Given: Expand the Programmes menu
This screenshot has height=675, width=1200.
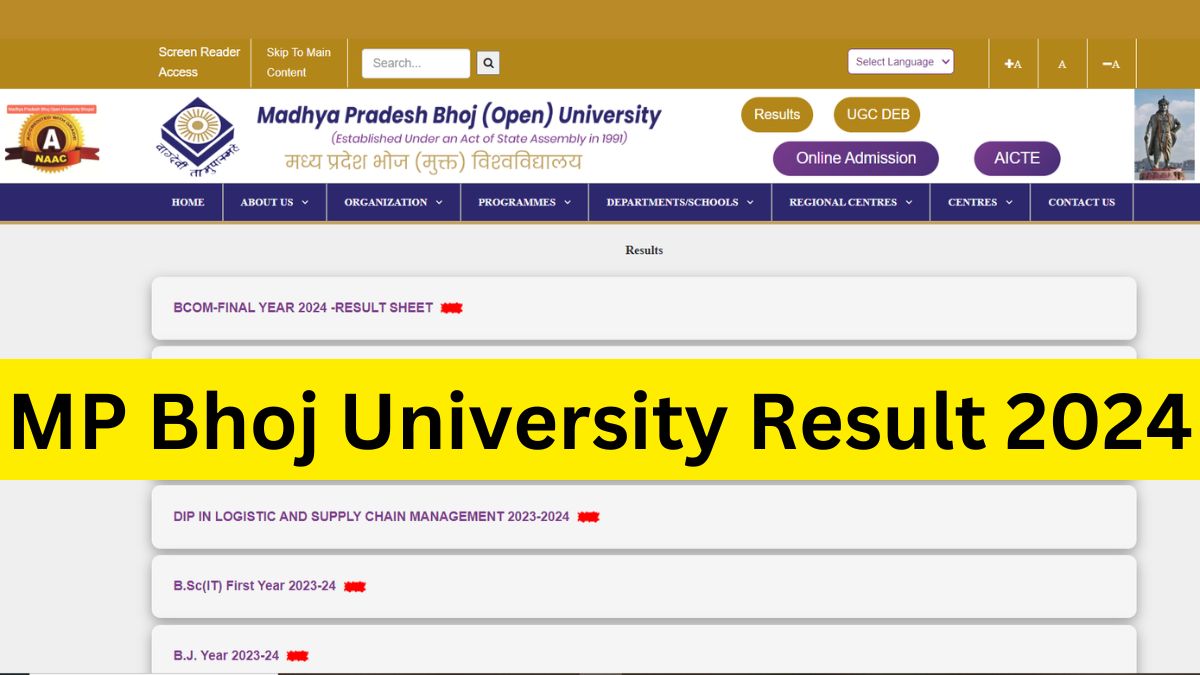Looking at the screenshot, I should click(525, 202).
